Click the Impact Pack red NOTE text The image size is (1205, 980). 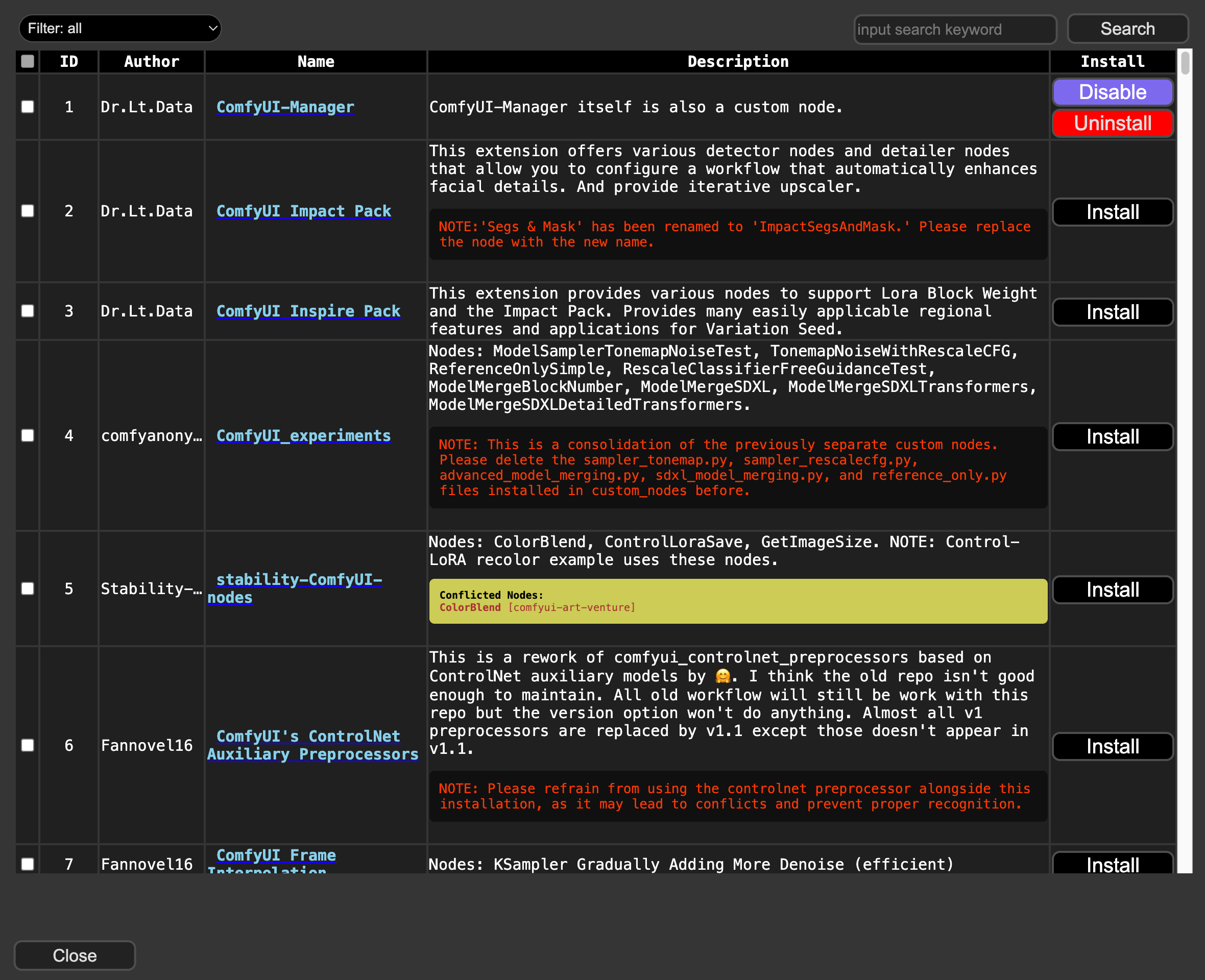(734, 234)
